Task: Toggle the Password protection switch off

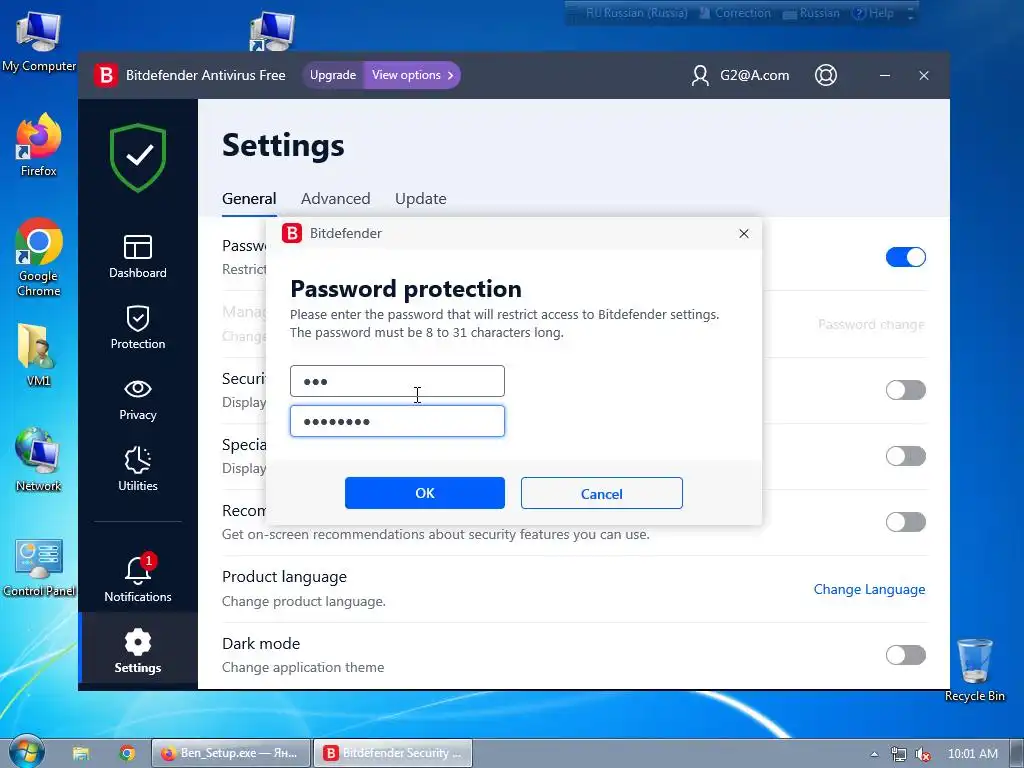Action: tap(906, 257)
